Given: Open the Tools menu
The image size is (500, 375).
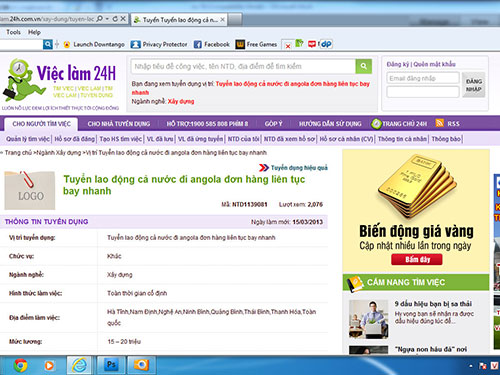Looking at the screenshot, I should (13, 32).
